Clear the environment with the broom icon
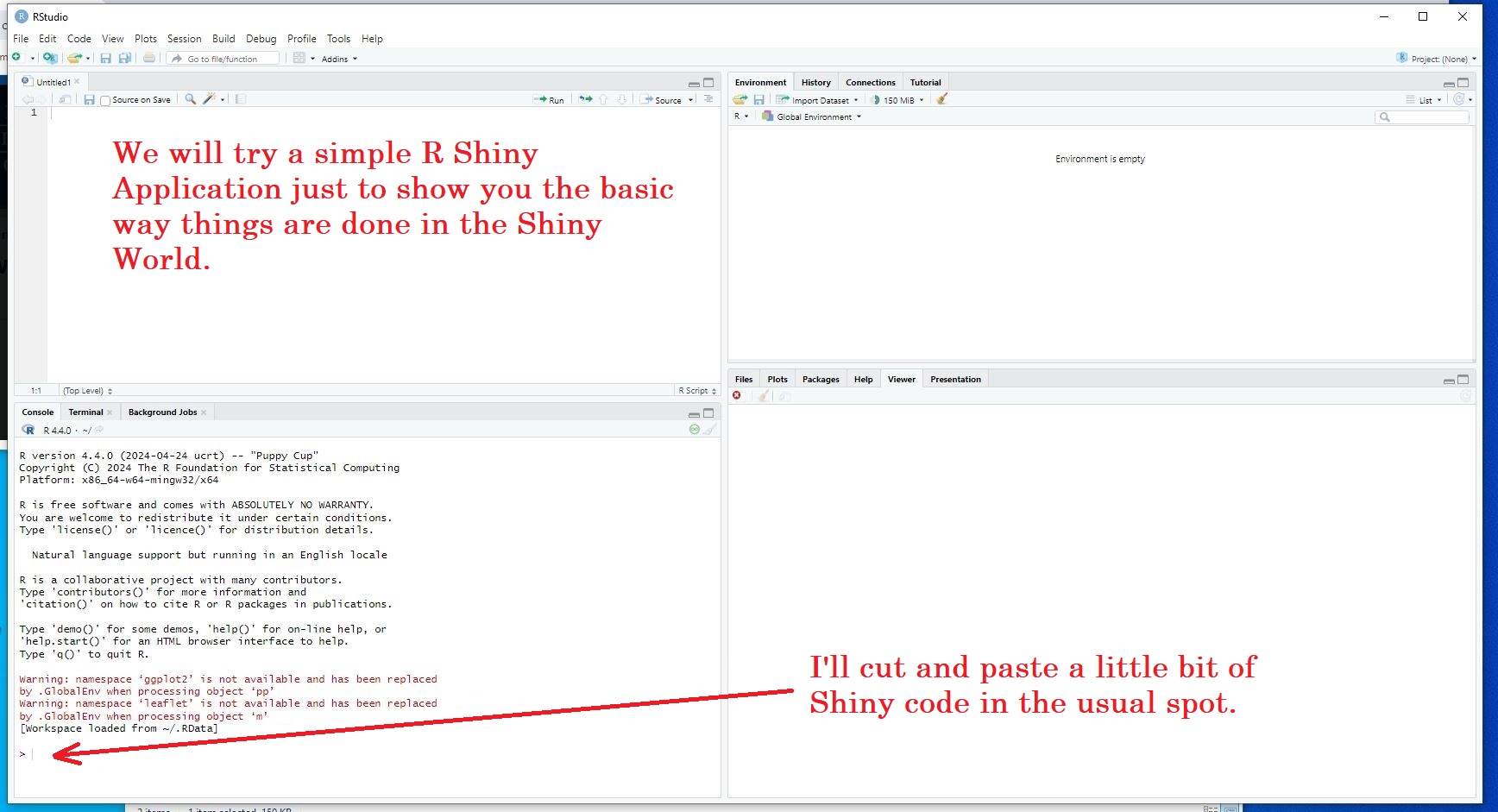This screenshot has height=812, width=1498. [x=942, y=99]
